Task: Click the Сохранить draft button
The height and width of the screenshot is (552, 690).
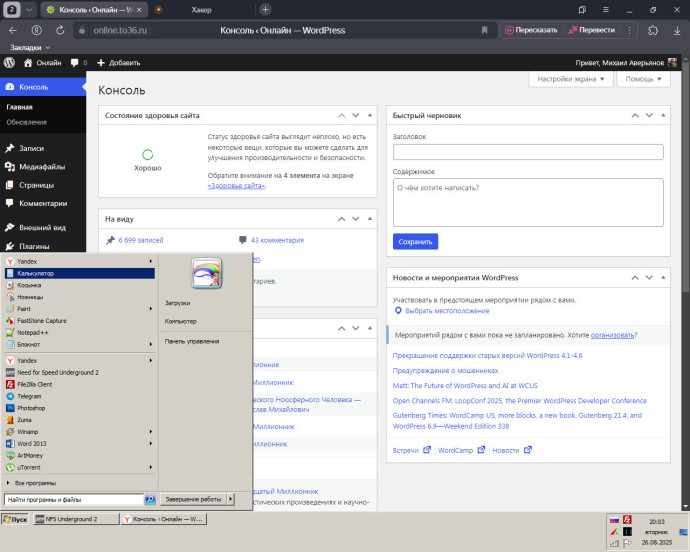Action: 415,241
